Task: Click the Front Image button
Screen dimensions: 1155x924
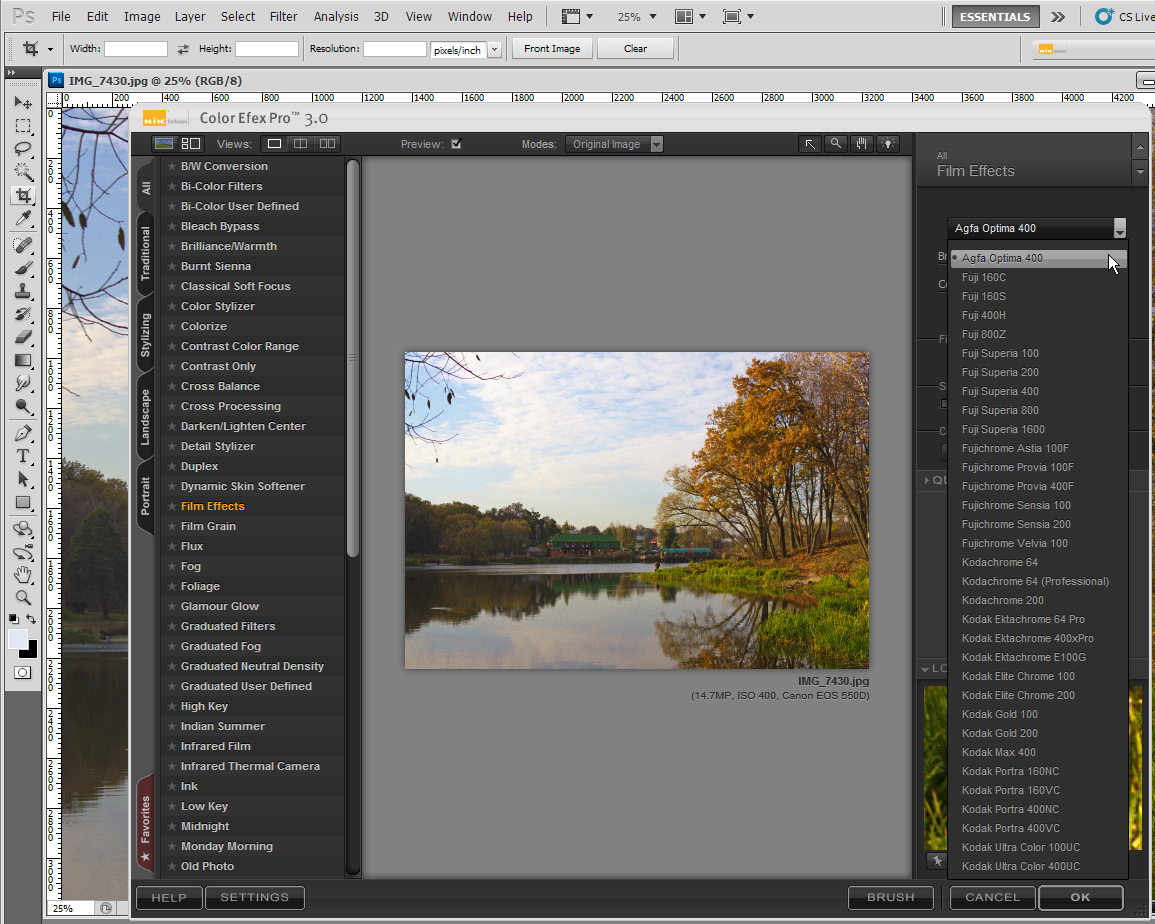Action: click(x=552, y=49)
